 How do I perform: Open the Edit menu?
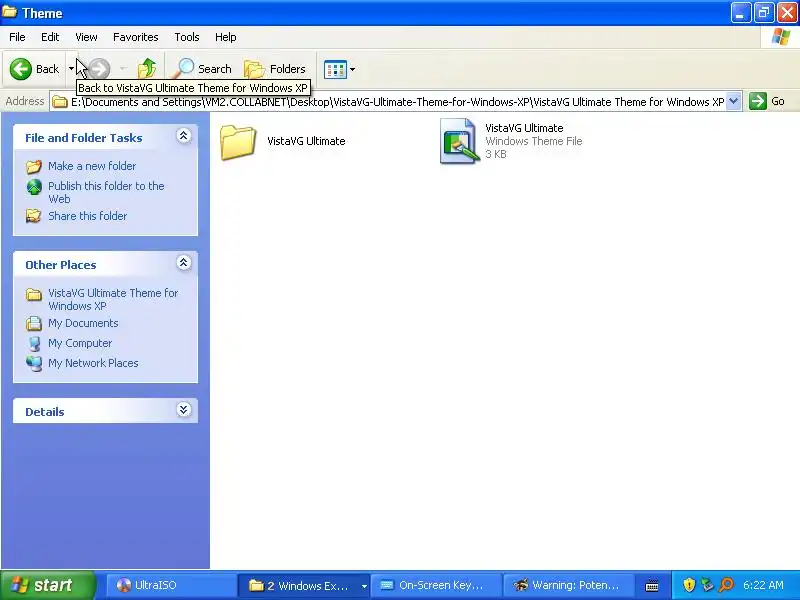point(50,37)
